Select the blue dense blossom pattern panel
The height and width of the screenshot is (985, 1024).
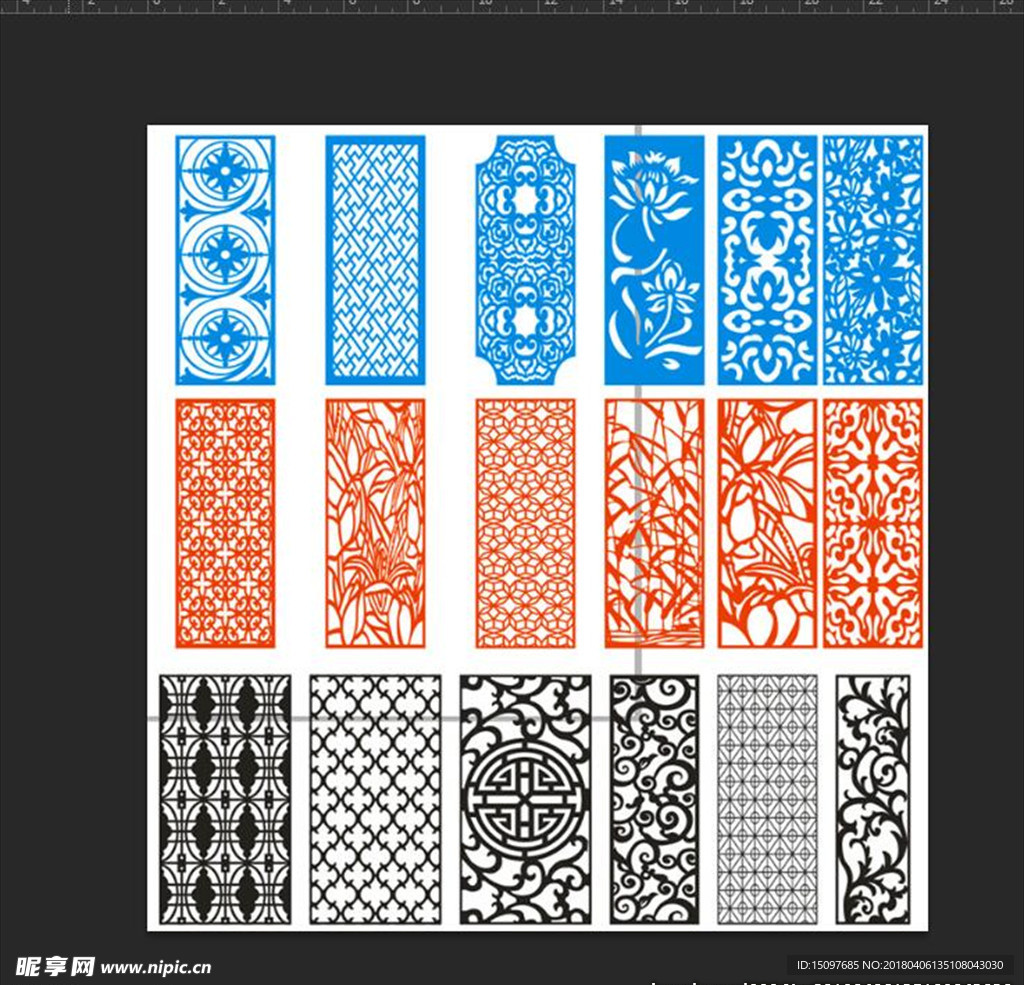[x=873, y=260]
